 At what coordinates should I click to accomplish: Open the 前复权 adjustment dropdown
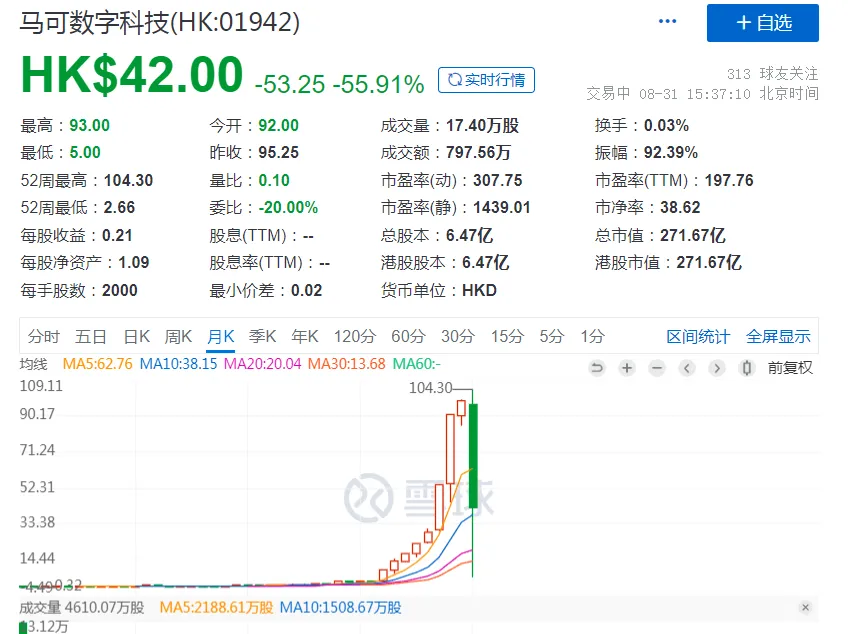coord(790,368)
